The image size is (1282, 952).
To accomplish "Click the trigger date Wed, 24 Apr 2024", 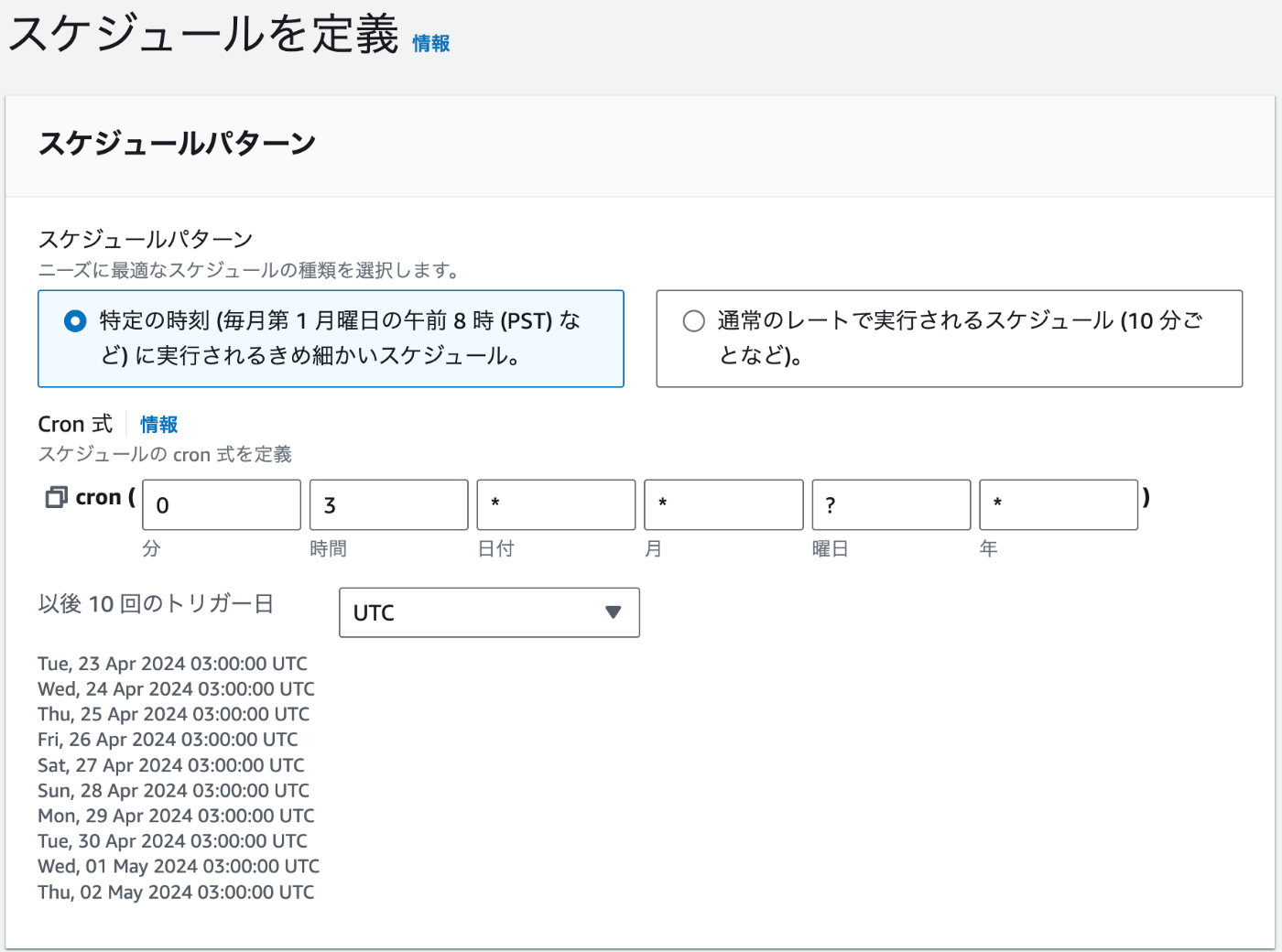I will coord(176,689).
